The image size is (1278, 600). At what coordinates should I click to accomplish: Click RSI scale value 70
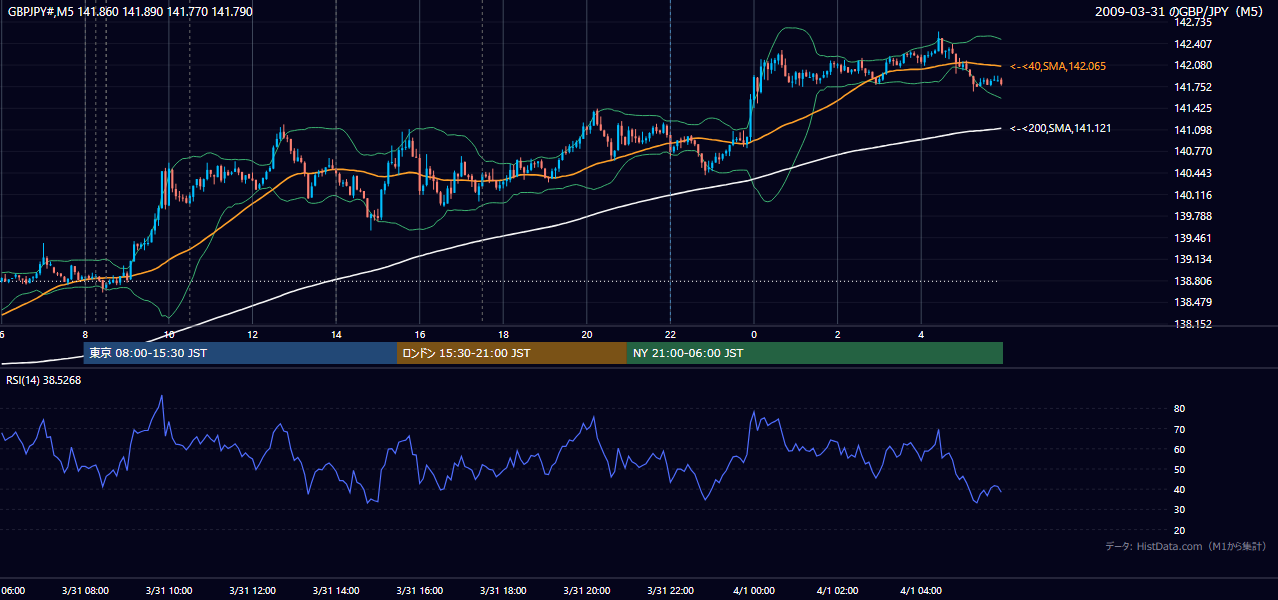click(x=1179, y=429)
